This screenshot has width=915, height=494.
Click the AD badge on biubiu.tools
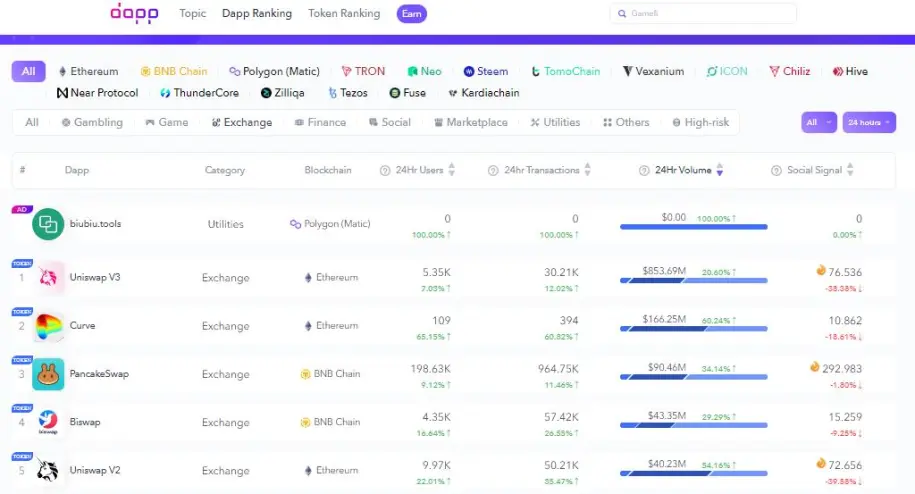point(22,209)
